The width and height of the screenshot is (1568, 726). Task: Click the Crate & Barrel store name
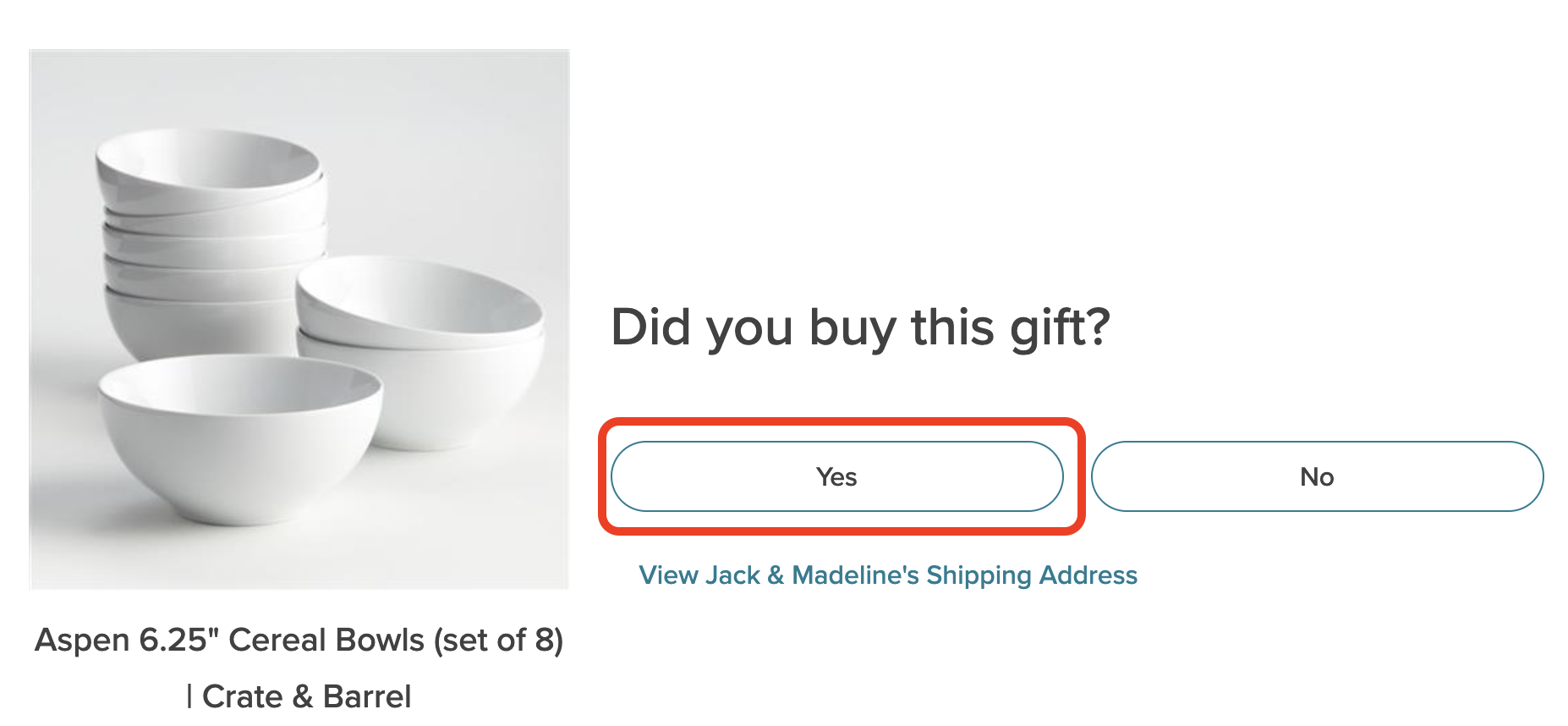(x=307, y=696)
